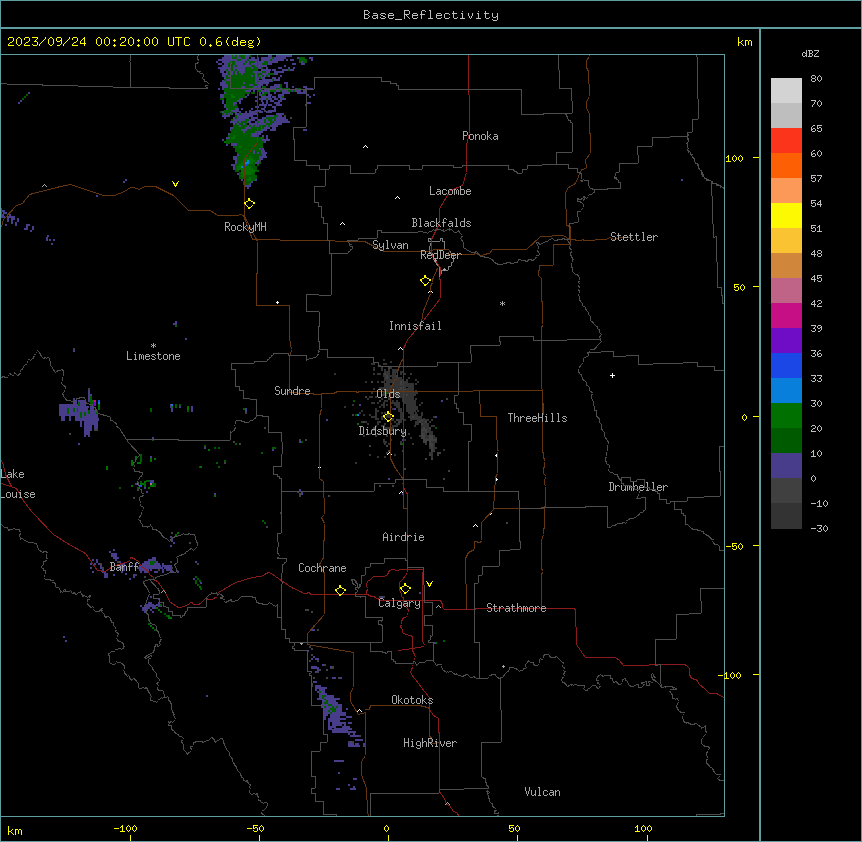The image size is (862, 842).
Task: Select the Stettler label
Action: 634,237
